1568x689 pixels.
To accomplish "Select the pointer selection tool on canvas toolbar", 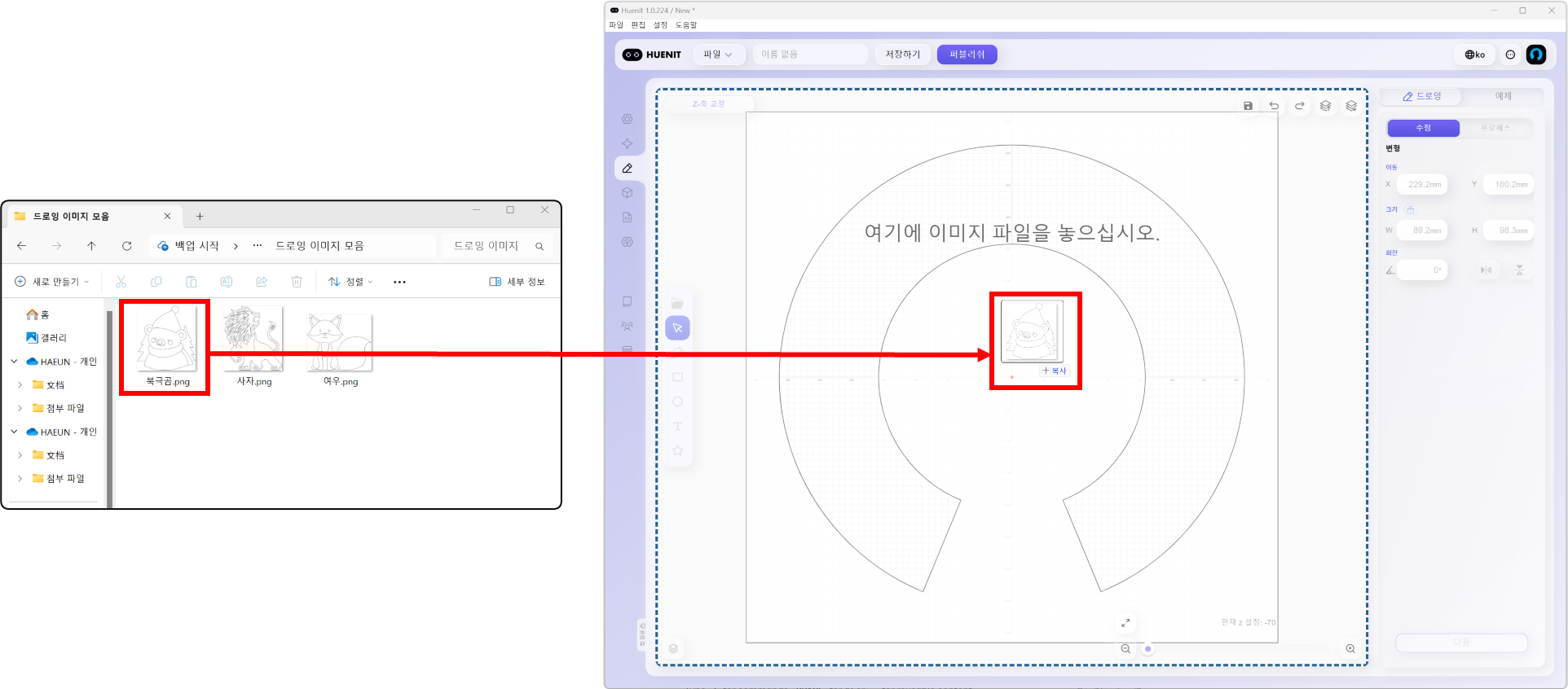I will coord(677,328).
